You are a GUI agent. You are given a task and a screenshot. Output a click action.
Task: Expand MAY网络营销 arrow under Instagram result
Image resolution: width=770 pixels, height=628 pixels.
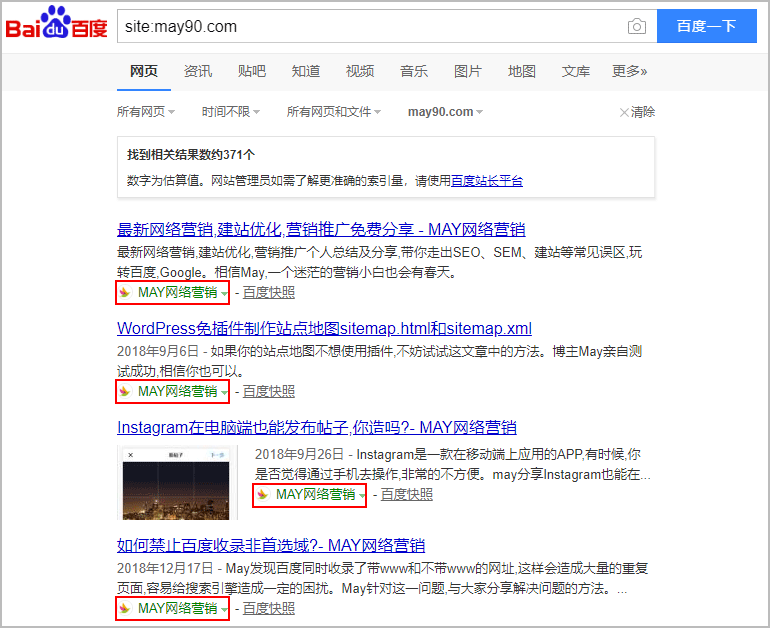coord(362,495)
